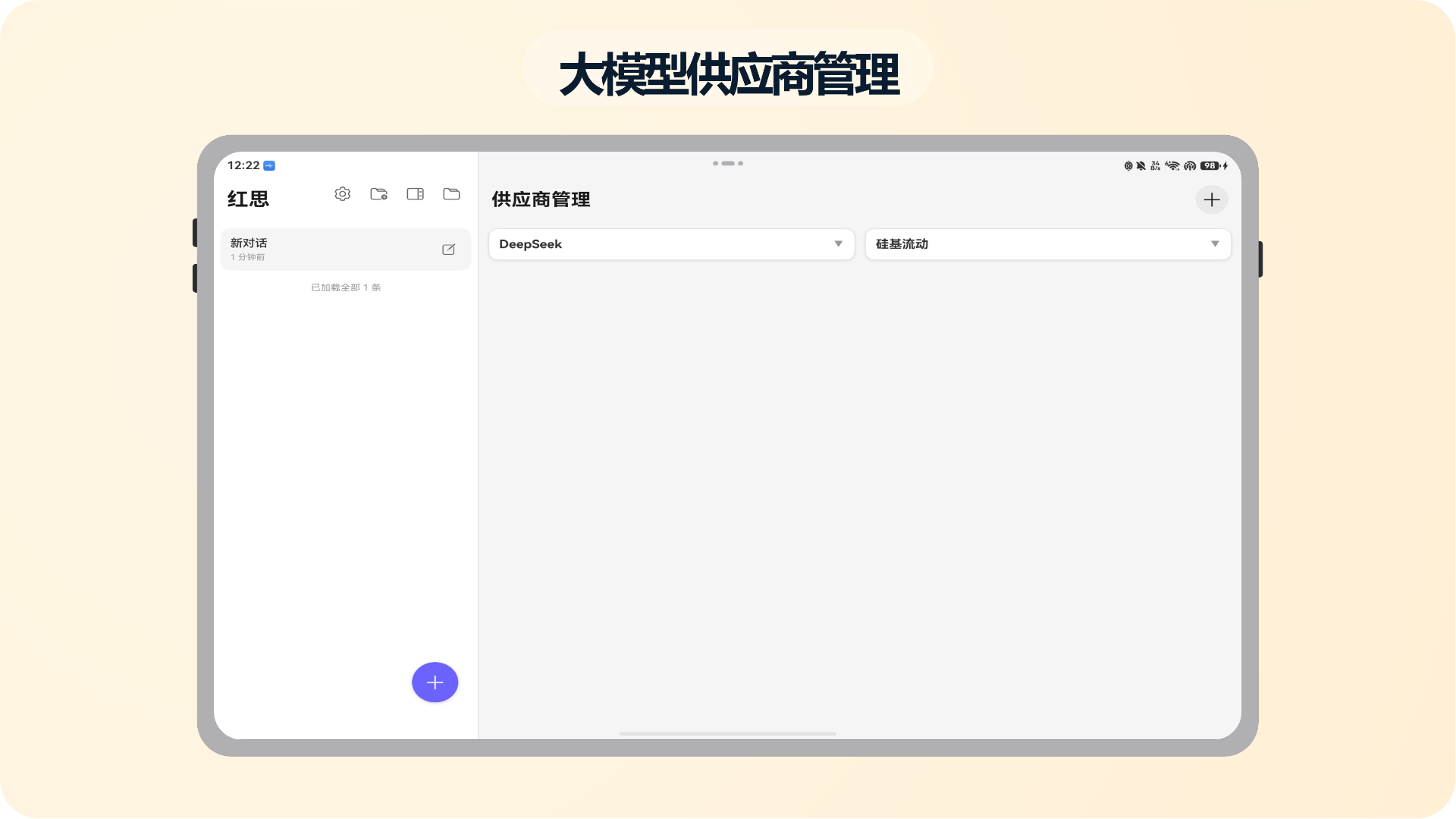Click the muted bell status icon
The image size is (1456, 819).
(1141, 165)
